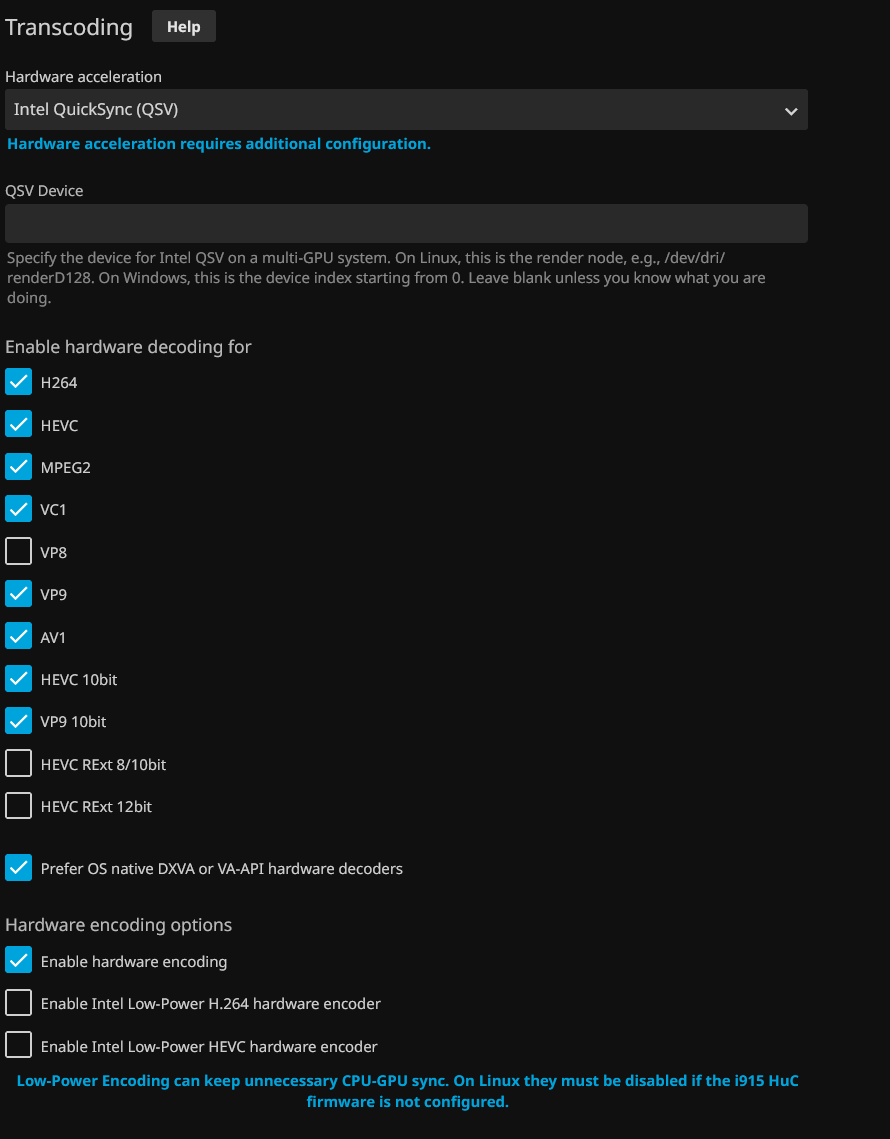Disable Prefer OS native DXVA or VA-API decoders
Screen dimensions: 890x1139
pyautogui.click(x=19, y=868)
